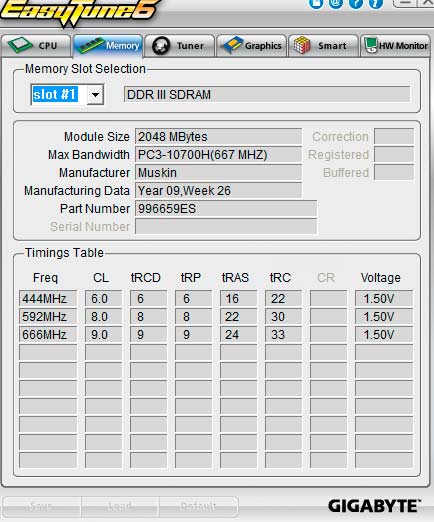The image size is (434, 522).
Task: Click the Freq column header
Action: [x=45, y=278]
